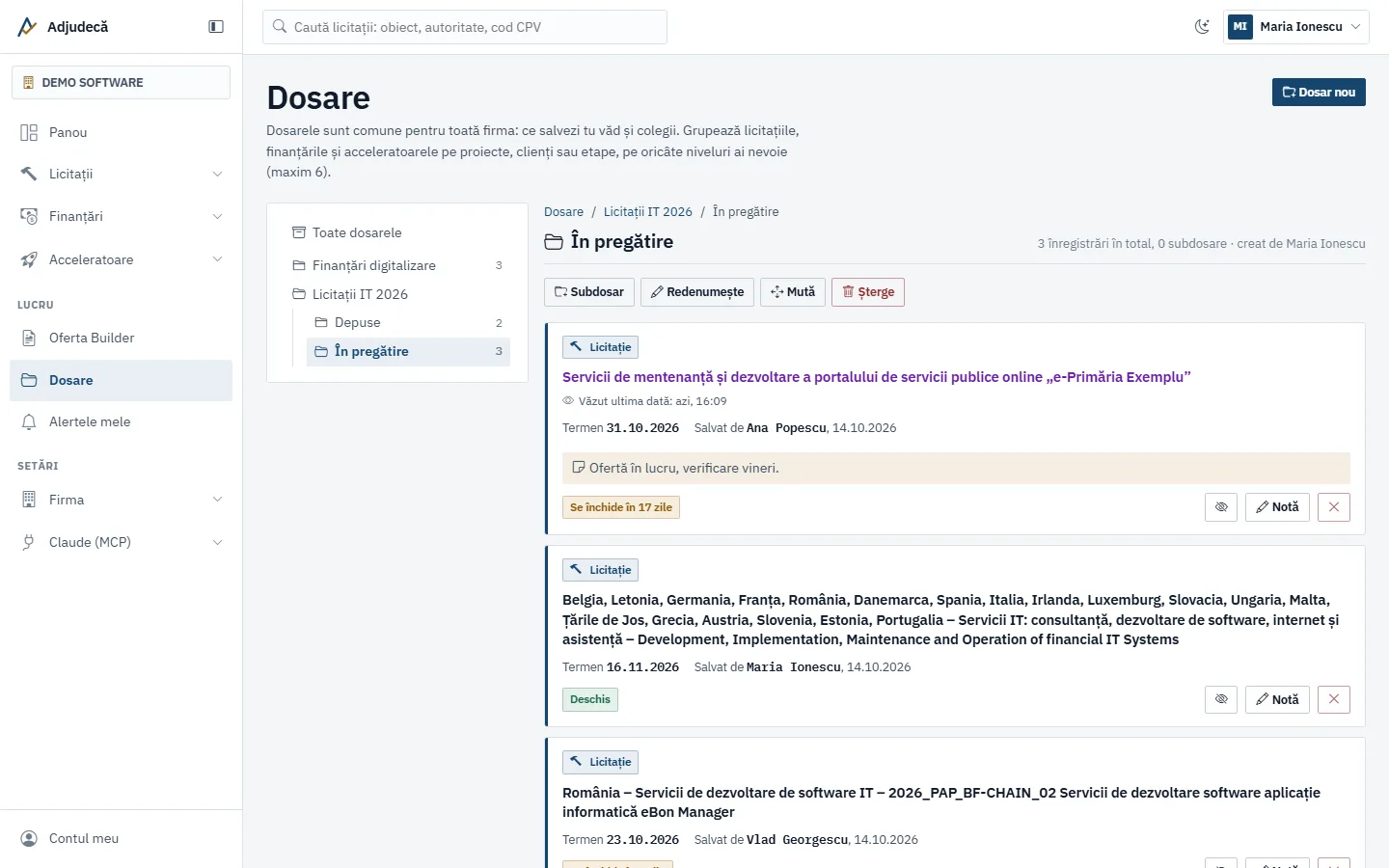Click Redenumește folder button
1389x868 pixels.
[x=697, y=292]
